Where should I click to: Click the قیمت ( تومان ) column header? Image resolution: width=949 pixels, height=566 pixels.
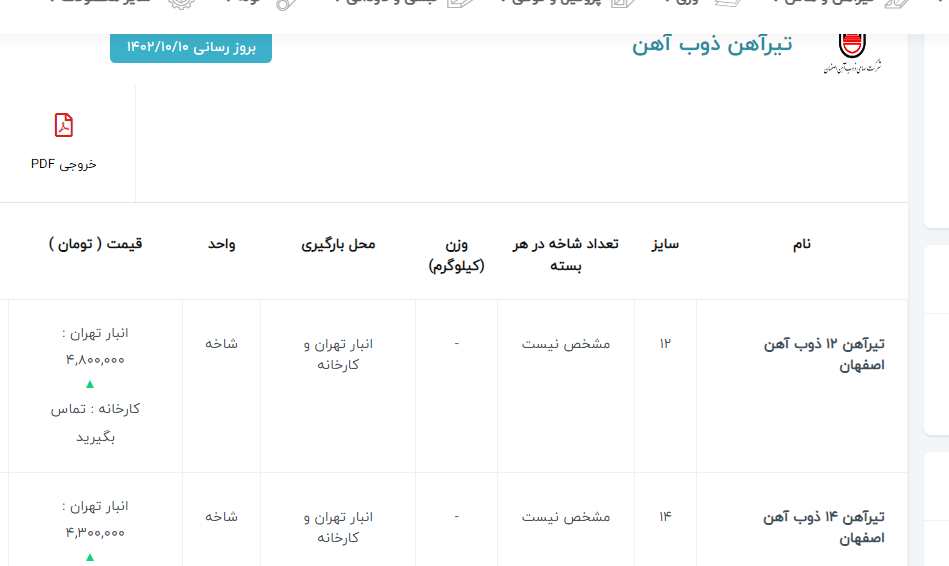click(95, 244)
